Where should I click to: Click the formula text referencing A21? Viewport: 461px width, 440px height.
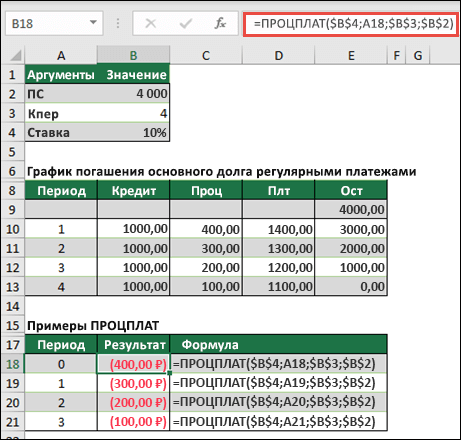coord(274,422)
